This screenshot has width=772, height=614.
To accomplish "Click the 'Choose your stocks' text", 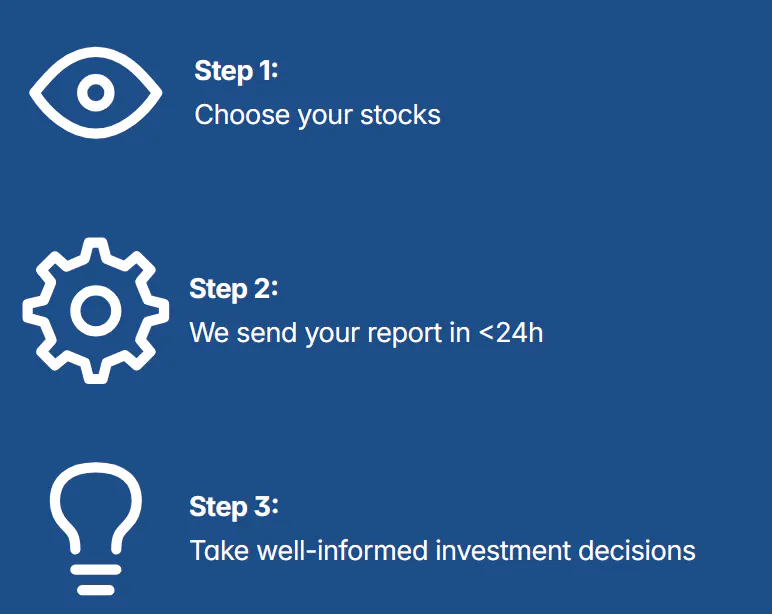I will 318,115.
